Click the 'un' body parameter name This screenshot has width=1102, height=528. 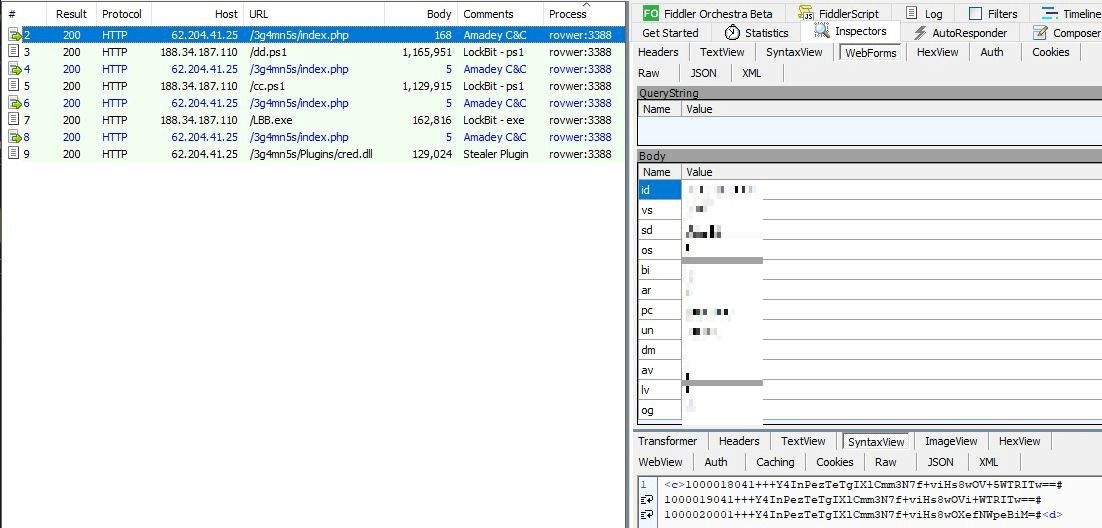click(x=659, y=330)
